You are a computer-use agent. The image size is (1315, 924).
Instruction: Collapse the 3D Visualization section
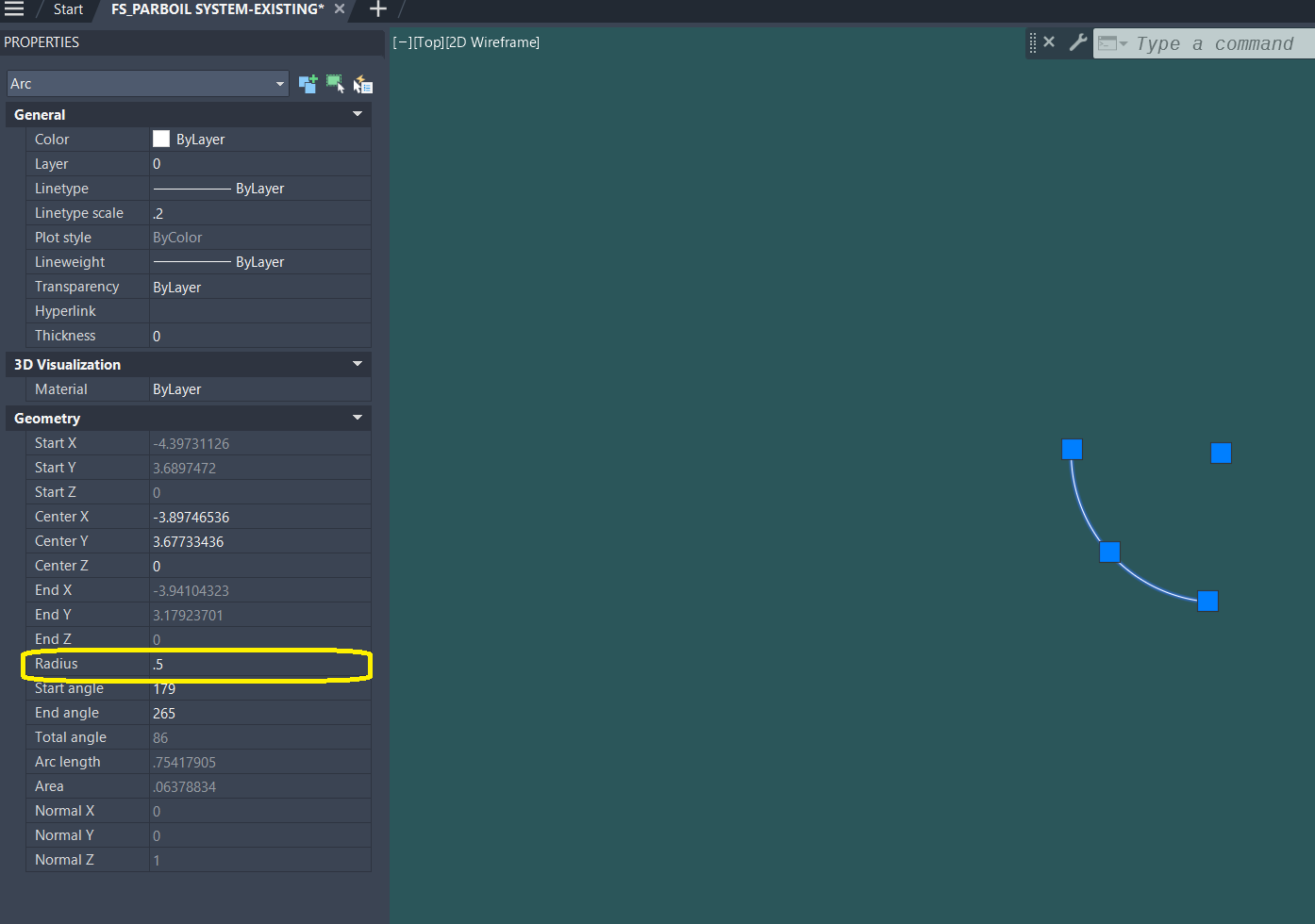click(x=357, y=364)
